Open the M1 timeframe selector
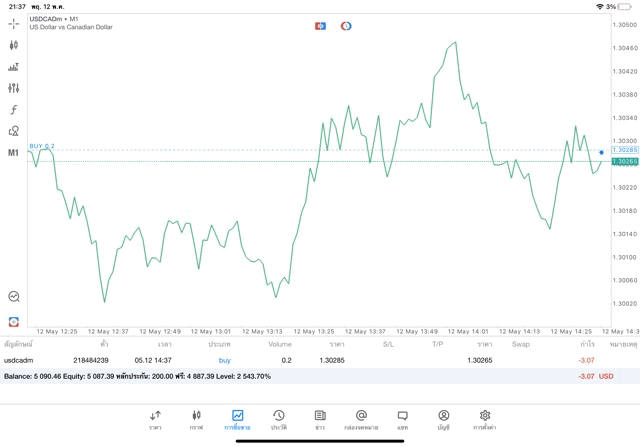640x447 pixels. 14,153
